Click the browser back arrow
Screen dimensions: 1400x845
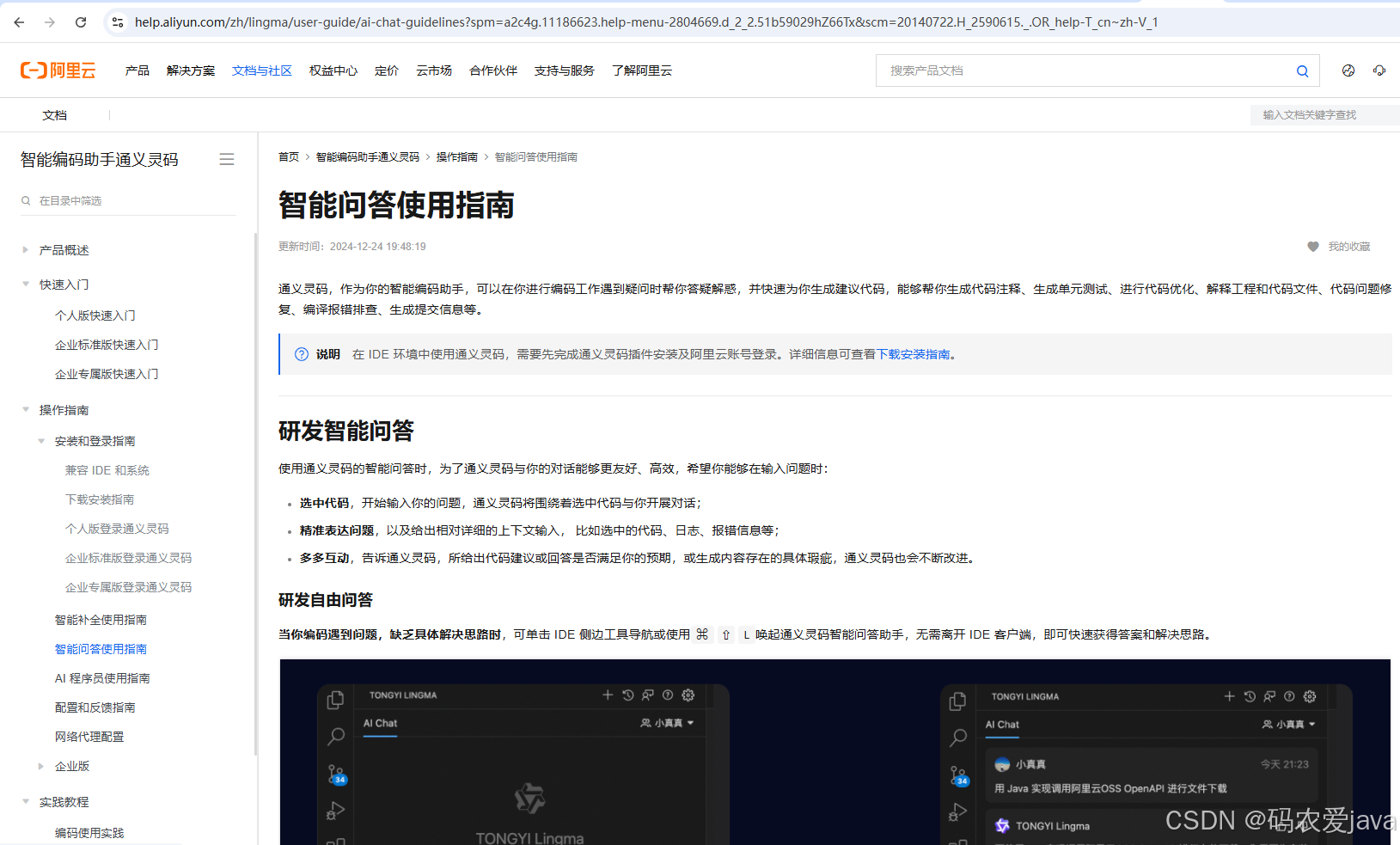coord(19,22)
